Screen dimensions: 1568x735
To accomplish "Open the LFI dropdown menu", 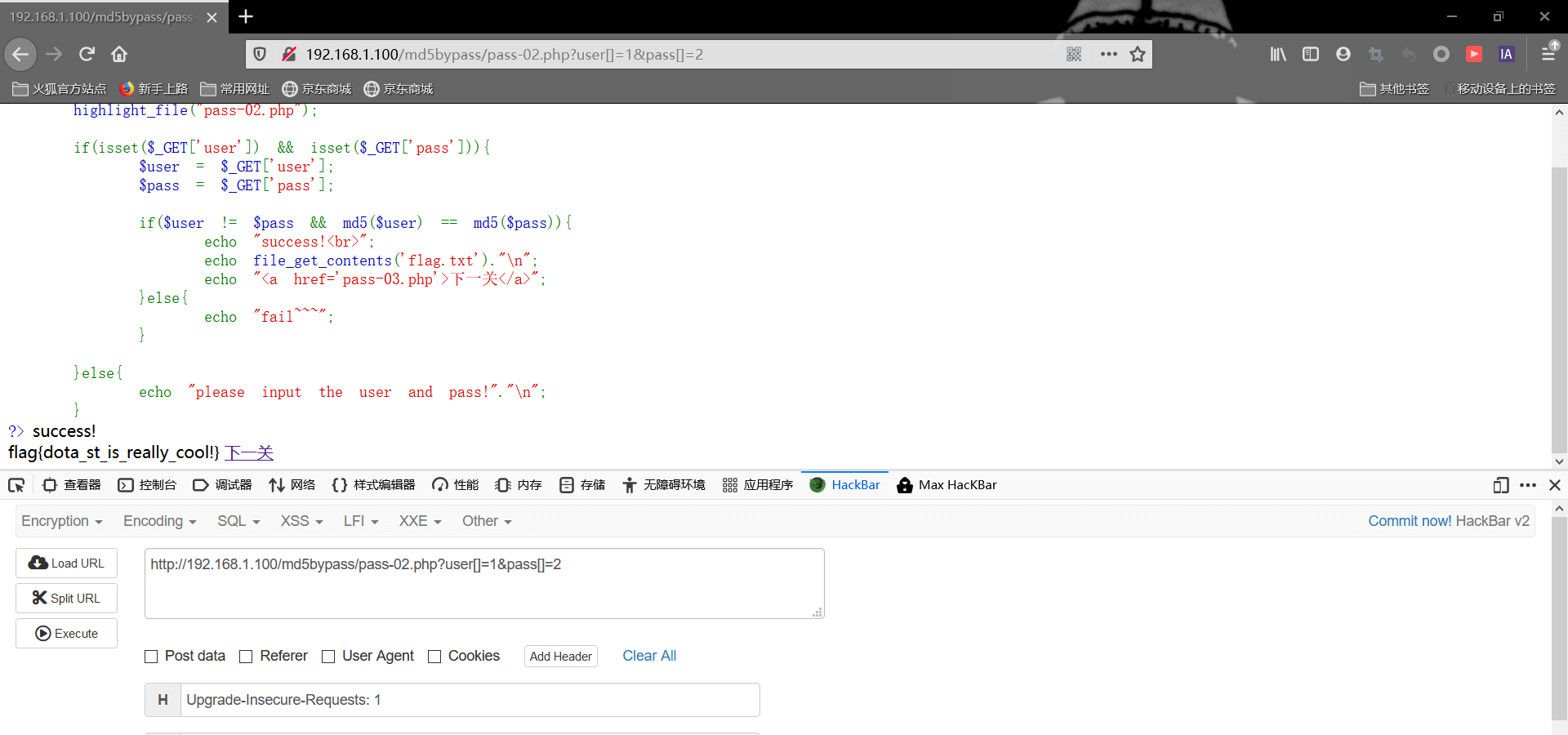I will 361,521.
